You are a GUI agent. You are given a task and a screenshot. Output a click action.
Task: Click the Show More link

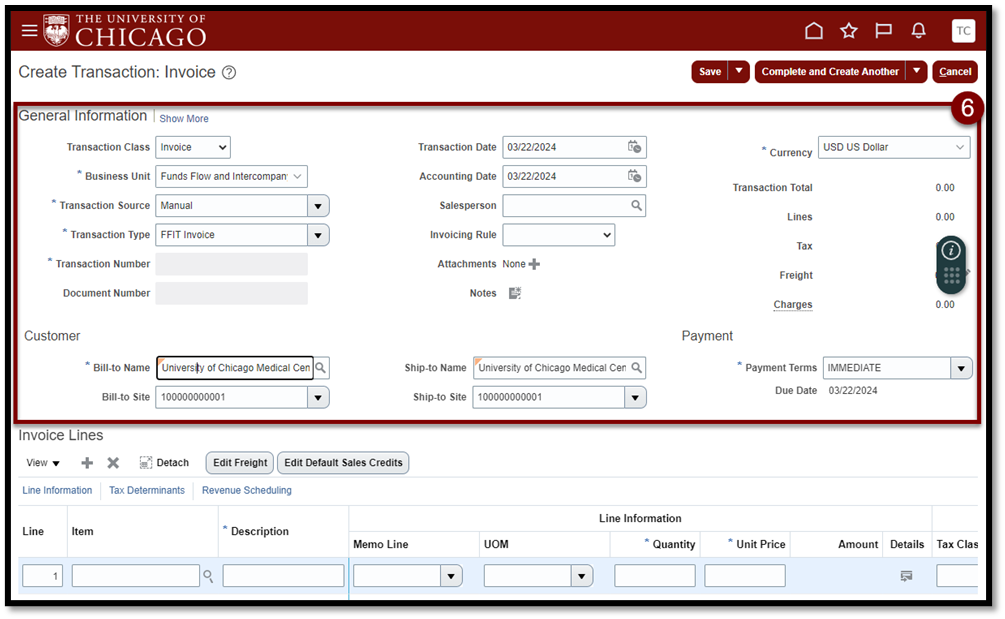point(184,119)
